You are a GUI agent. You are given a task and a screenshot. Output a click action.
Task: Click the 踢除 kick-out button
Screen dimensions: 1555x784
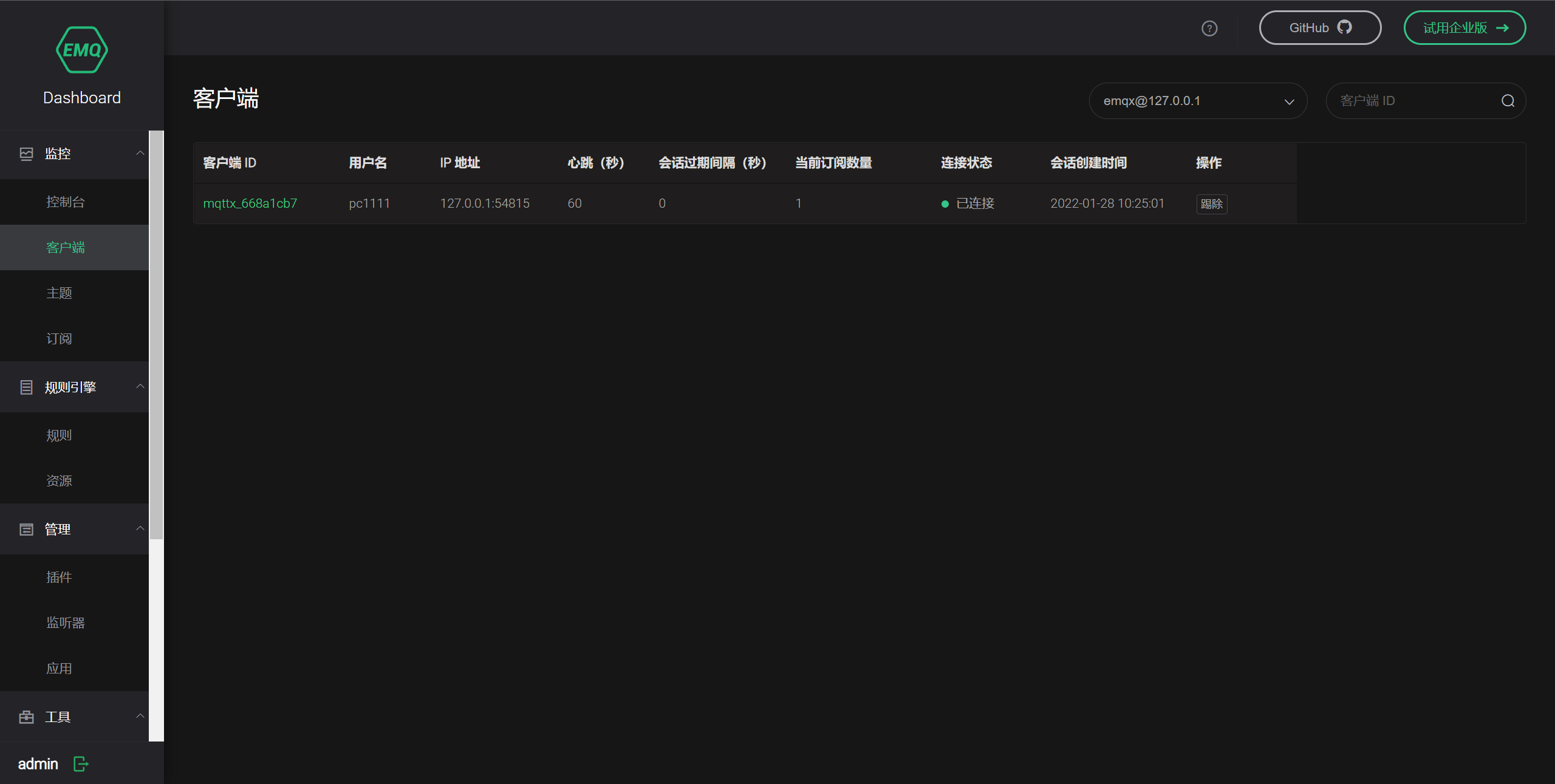[x=1211, y=204]
